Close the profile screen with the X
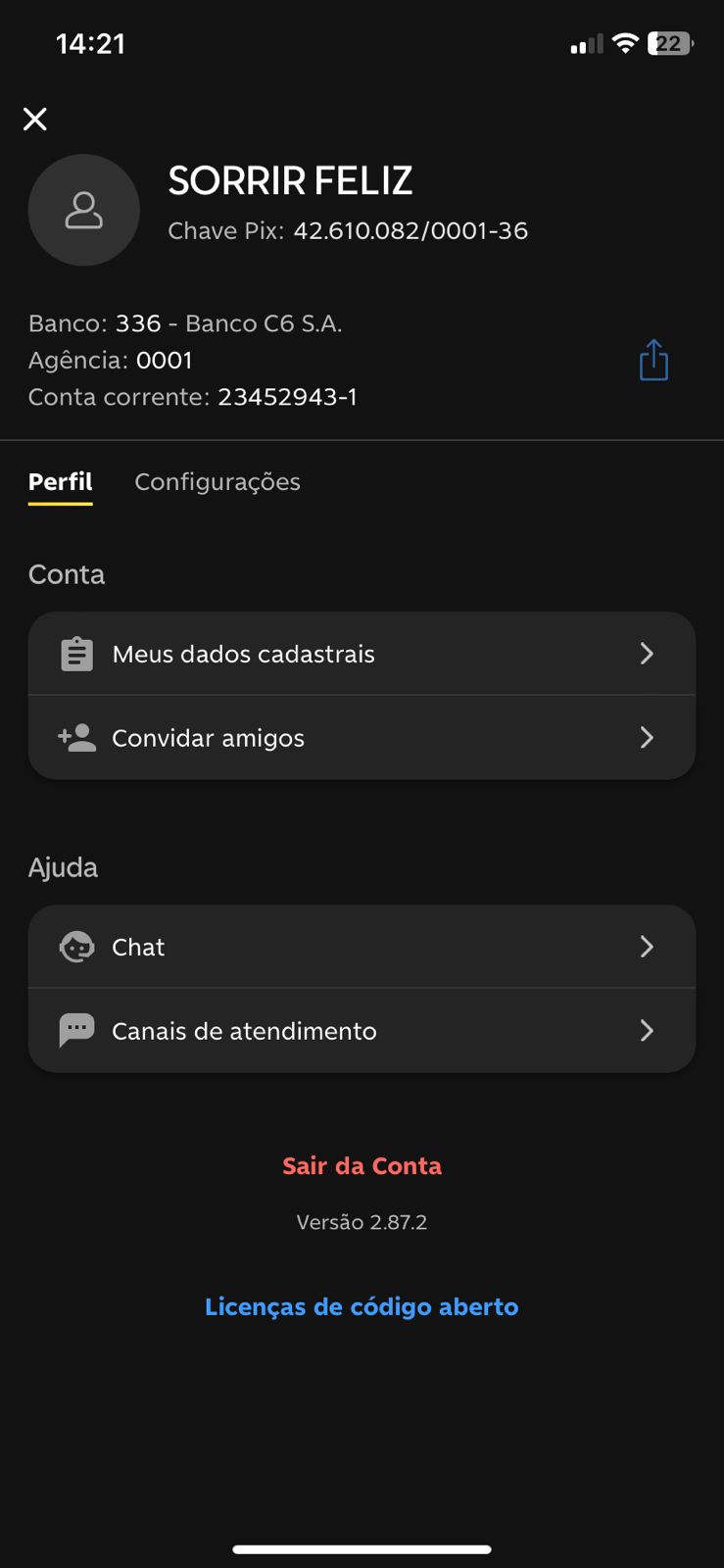Viewport: 724px width, 1568px height. (35, 120)
